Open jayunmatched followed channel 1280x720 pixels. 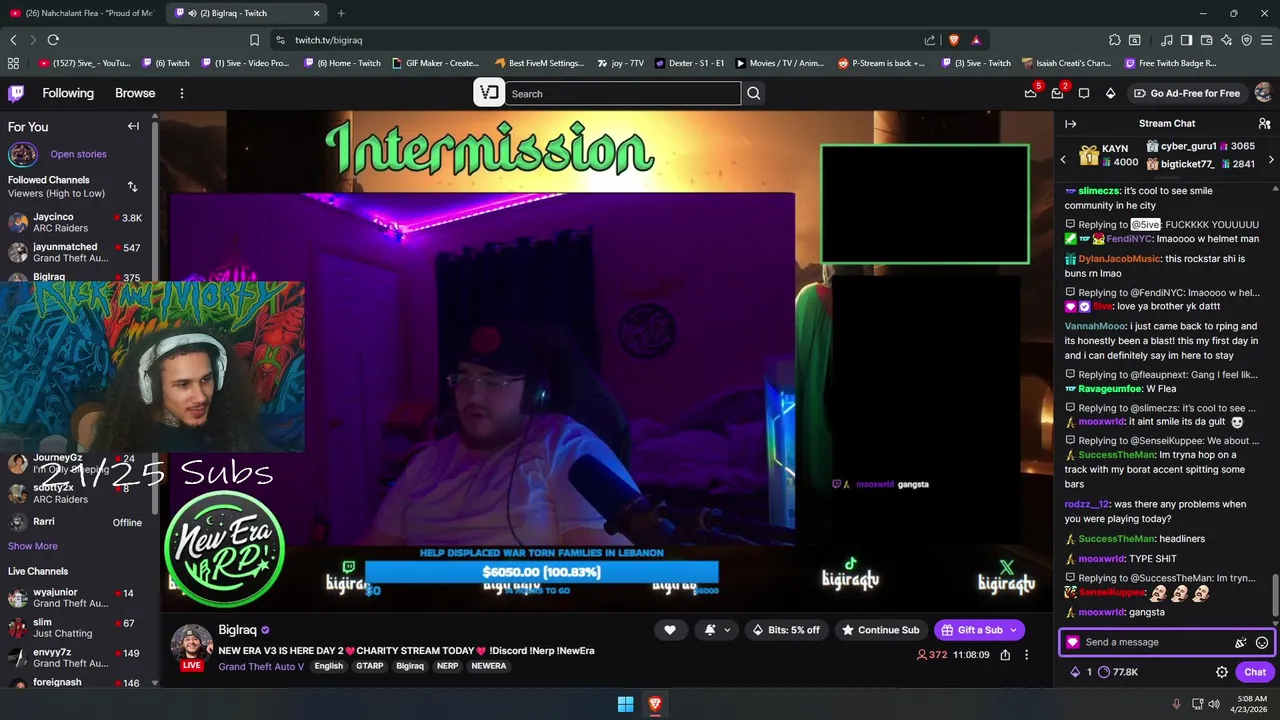[x=76, y=252]
